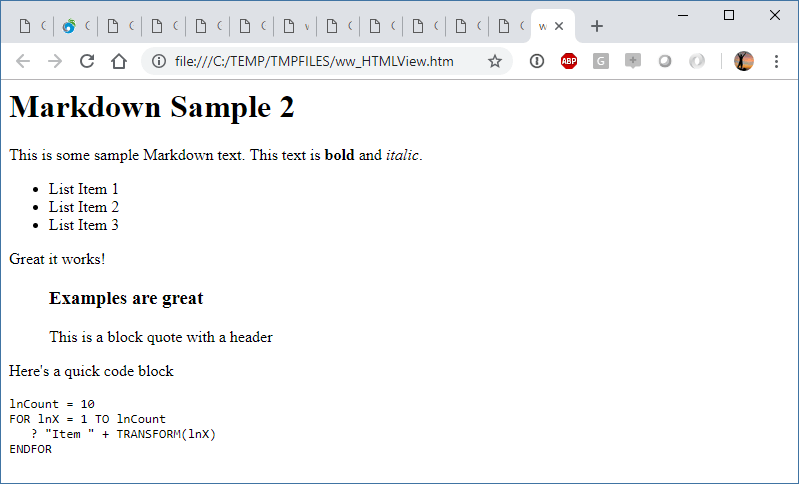Navigate back with the back arrow
The width and height of the screenshot is (799, 484).
[x=23, y=61]
